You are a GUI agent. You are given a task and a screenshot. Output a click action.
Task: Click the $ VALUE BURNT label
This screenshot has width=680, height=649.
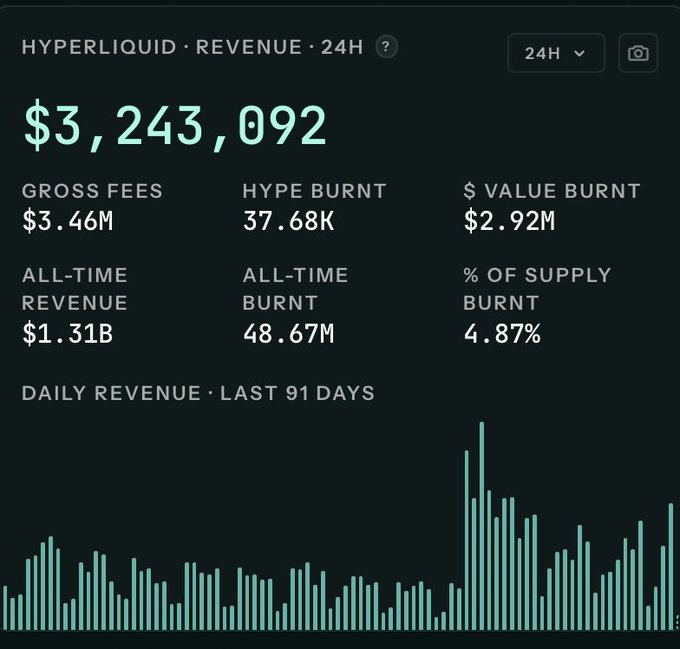[552, 191]
